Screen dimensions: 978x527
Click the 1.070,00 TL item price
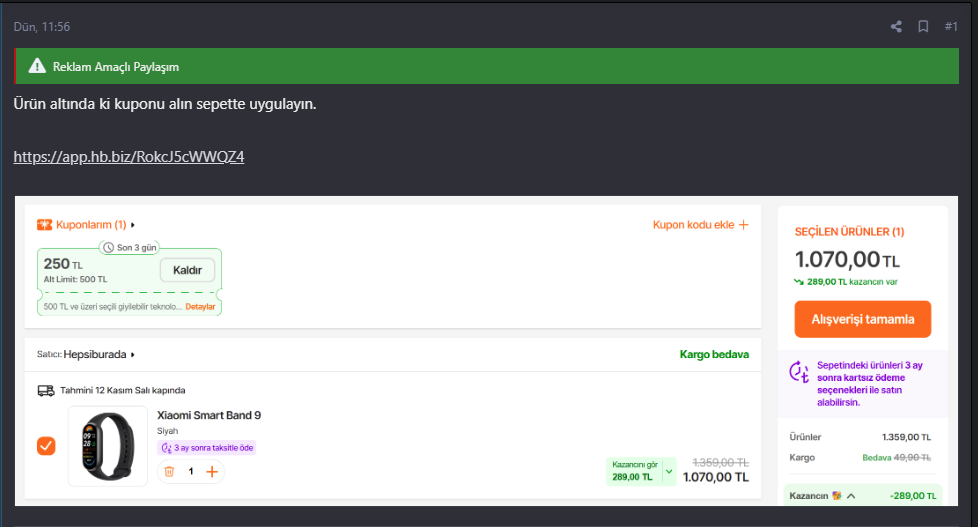715,477
